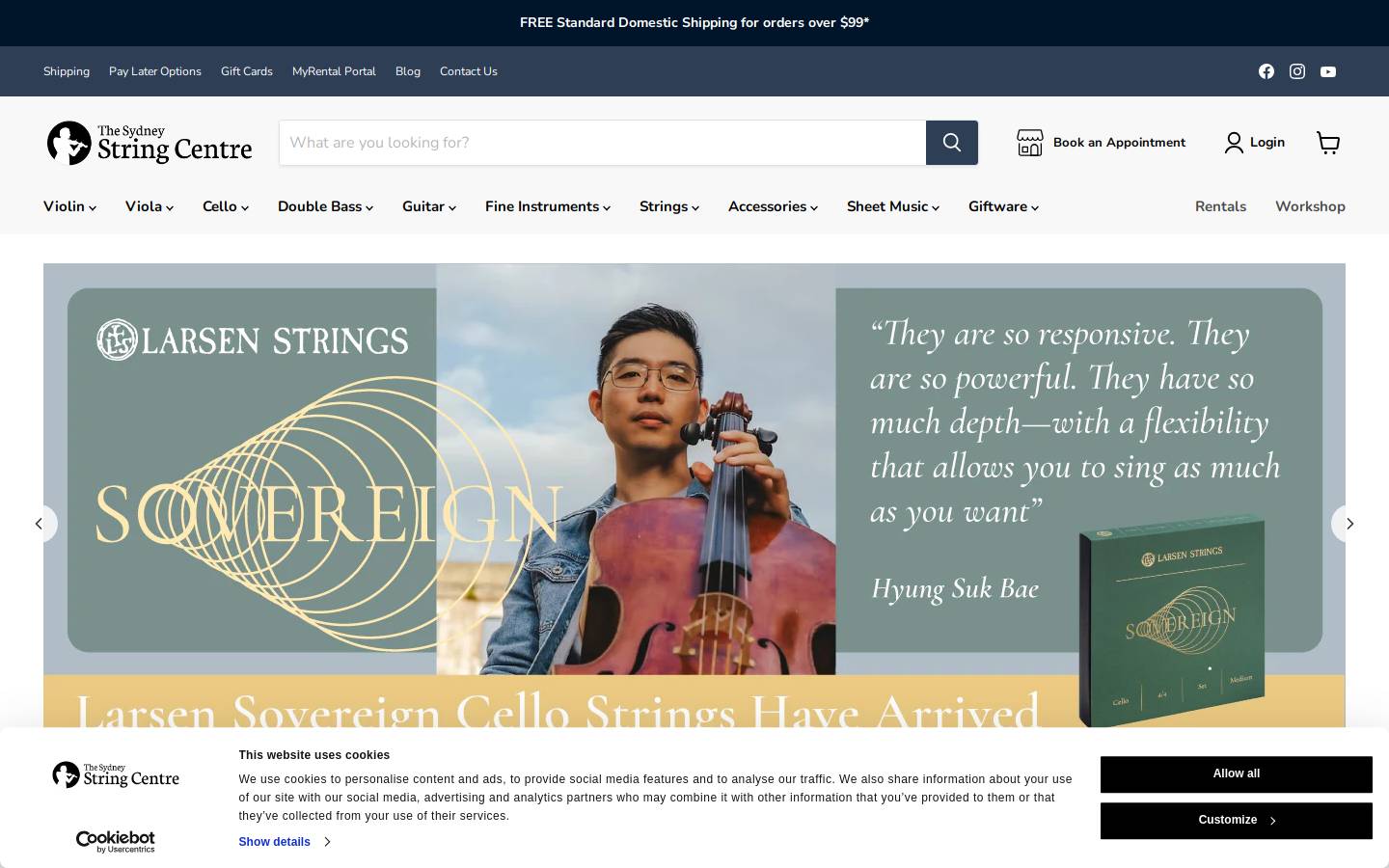This screenshot has width=1389, height=868.
Task: Open the Shipping link
Action: click(x=67, y=71)
